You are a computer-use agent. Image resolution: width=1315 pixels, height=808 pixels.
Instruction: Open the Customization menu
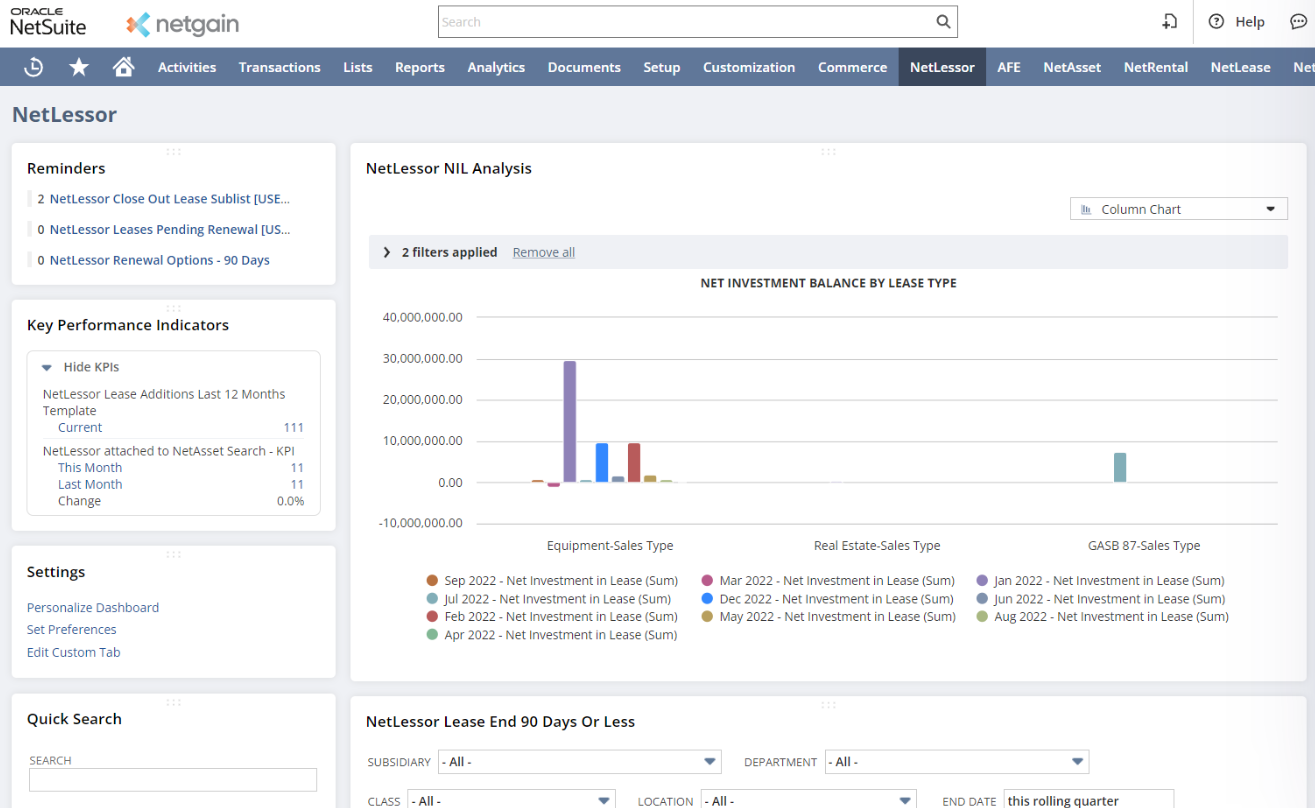[749, 67]
